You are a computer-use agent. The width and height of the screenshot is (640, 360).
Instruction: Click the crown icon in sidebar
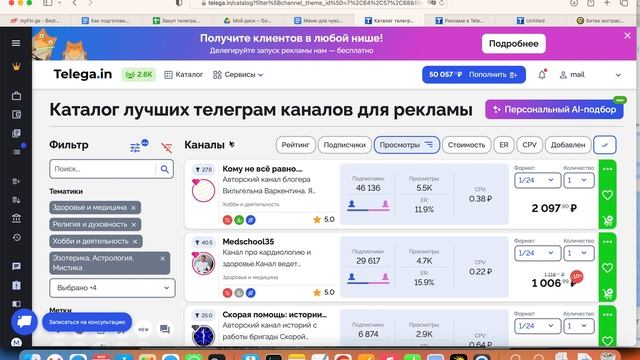tap(16, 67)
